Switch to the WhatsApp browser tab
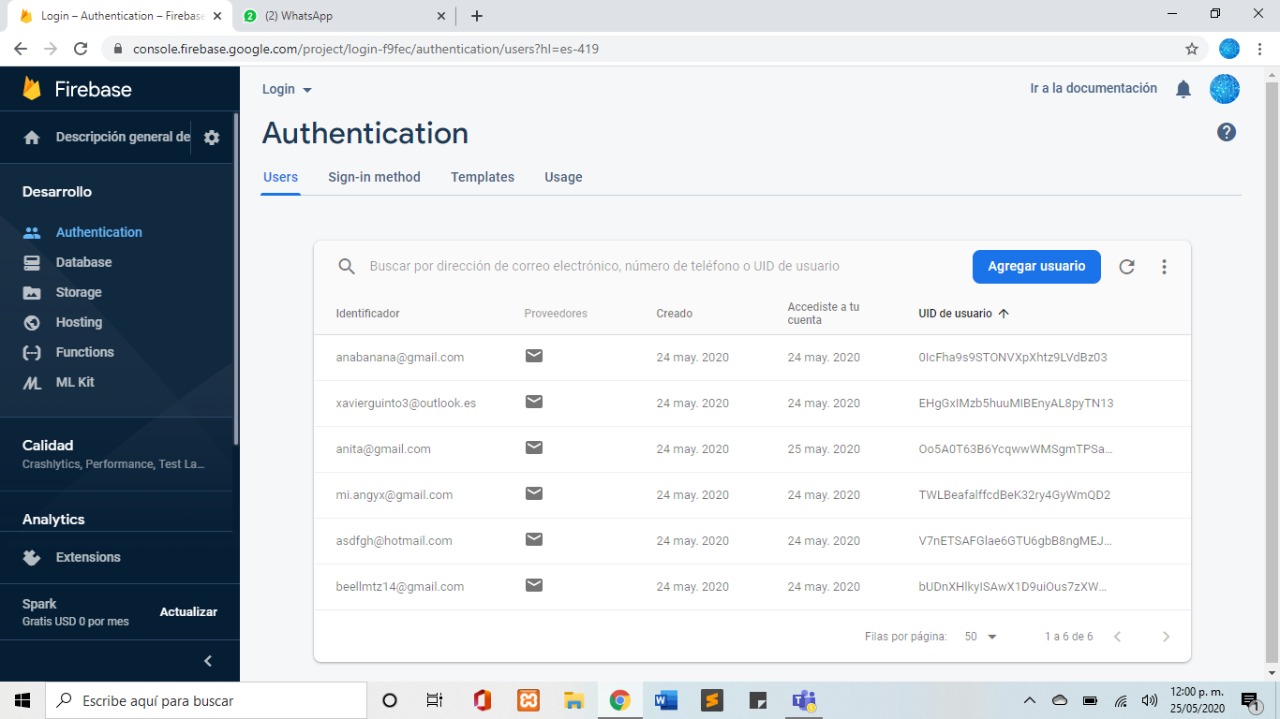The height and width of the screenshot is (719, 1280). point(343,16)
